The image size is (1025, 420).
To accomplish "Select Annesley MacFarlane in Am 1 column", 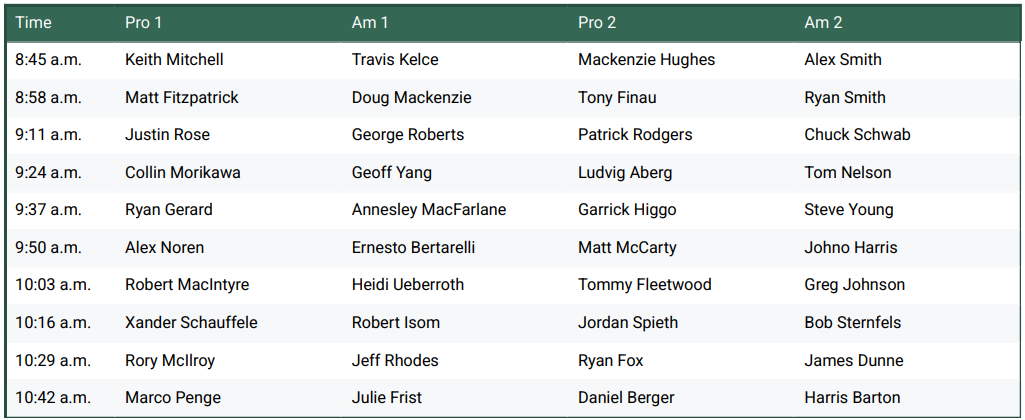I will coord(429,210).
